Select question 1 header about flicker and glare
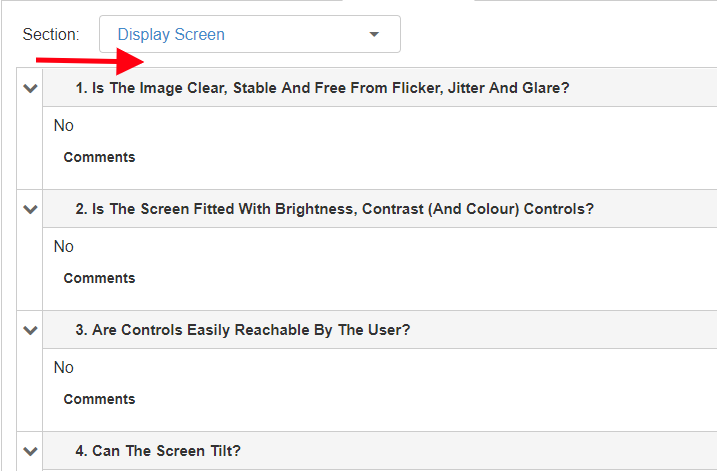717x471 pixels. (x=322, y=88)
